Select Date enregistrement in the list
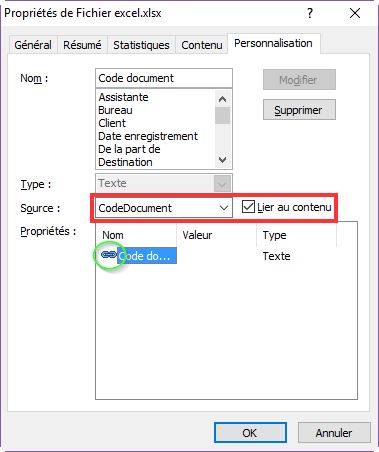 click(148, 136)
